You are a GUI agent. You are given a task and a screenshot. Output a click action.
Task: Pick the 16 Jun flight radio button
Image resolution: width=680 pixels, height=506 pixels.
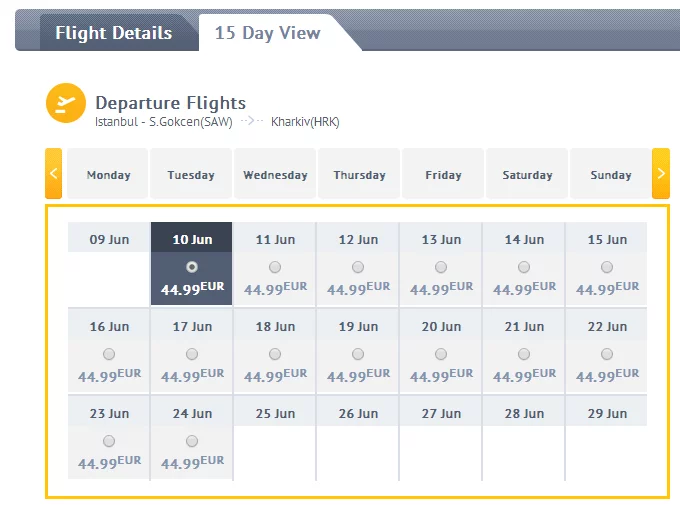click(x=109, y=354)
